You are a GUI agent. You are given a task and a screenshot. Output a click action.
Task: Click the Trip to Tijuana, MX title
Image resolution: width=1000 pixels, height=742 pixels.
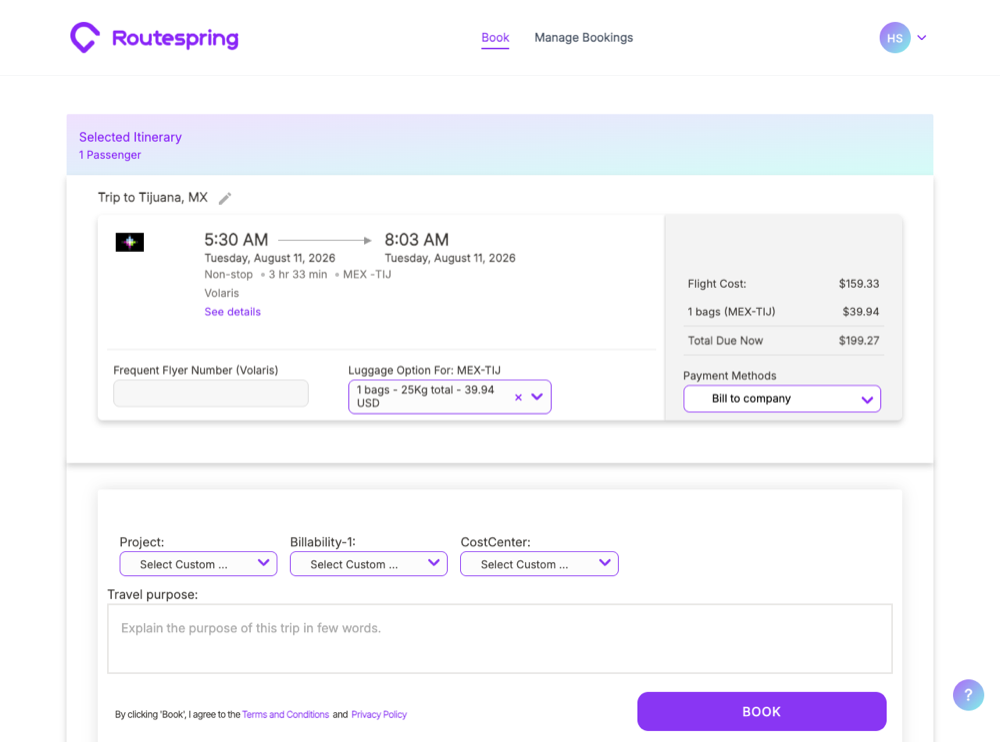152,198
